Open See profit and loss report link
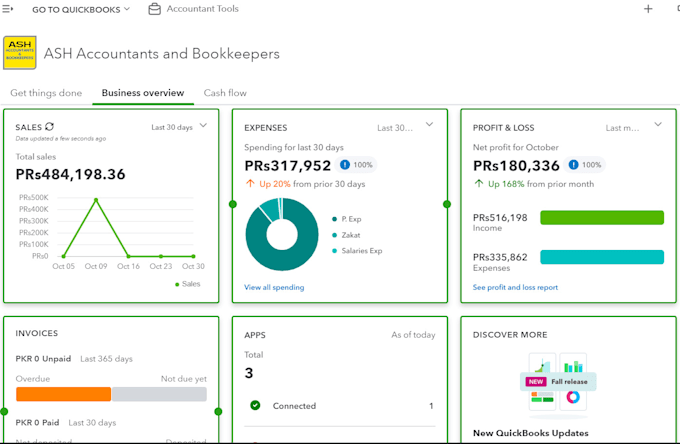The width and height of the screenshot is (680, 444). coord(515,287)
